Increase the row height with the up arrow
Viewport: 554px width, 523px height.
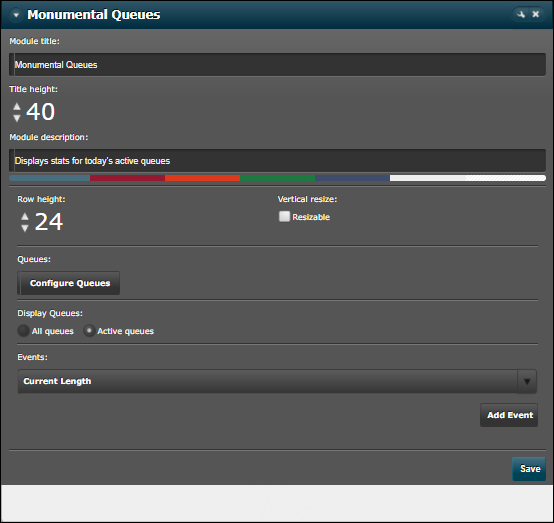[x=25, y=216]
